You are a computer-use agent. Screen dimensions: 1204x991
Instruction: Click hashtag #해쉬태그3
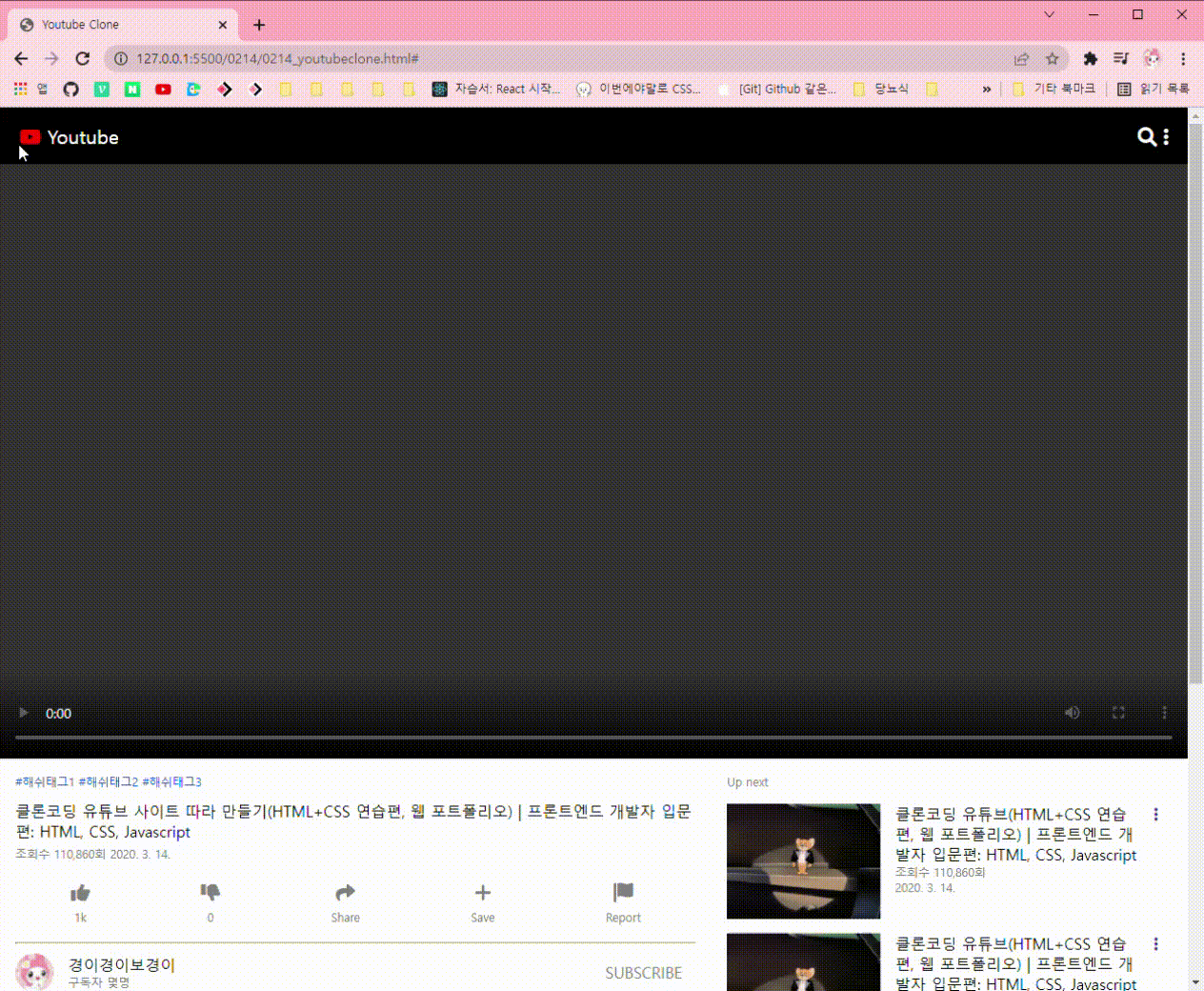point(171,781)
